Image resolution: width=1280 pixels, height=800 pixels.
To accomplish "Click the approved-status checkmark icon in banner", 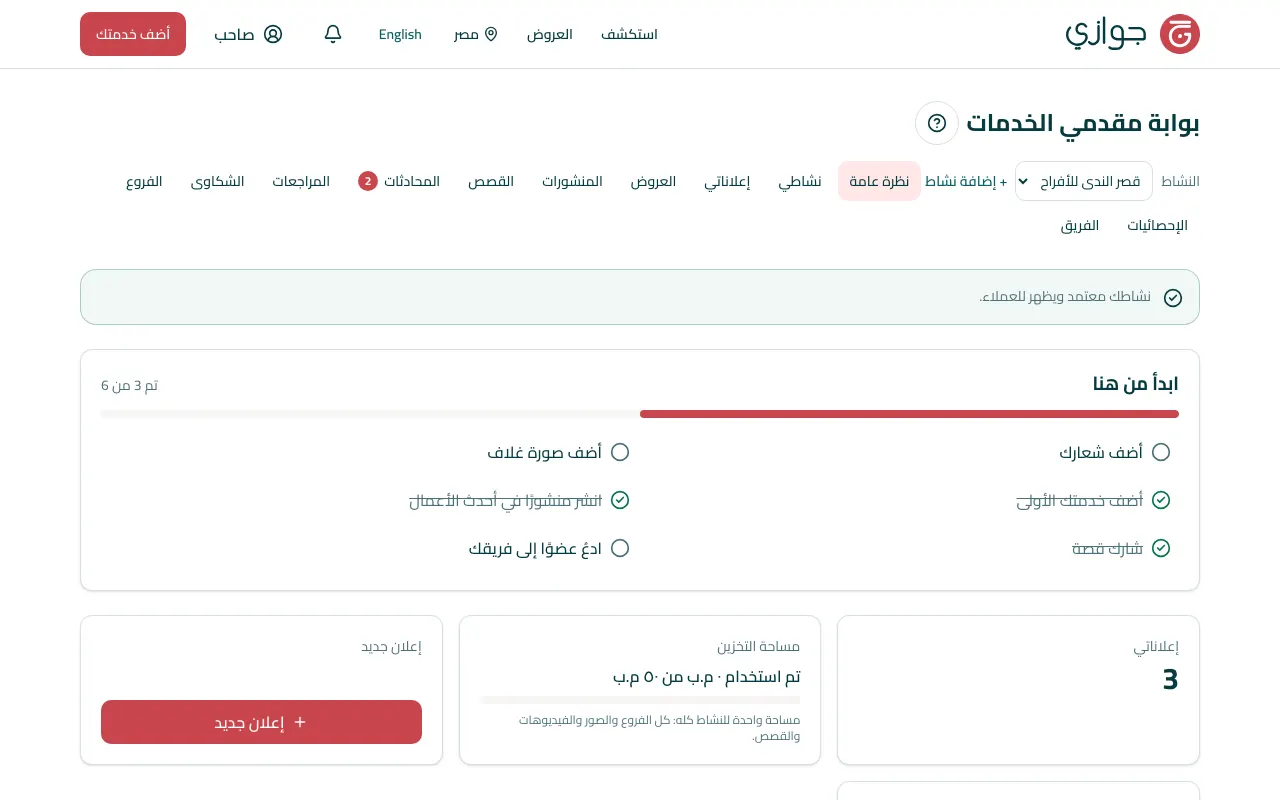I will 1173,297.
